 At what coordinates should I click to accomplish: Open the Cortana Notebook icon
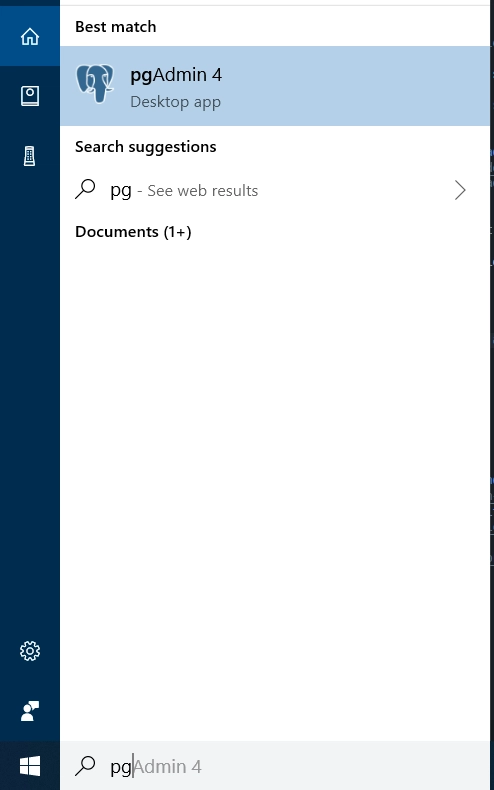(30, 96)
